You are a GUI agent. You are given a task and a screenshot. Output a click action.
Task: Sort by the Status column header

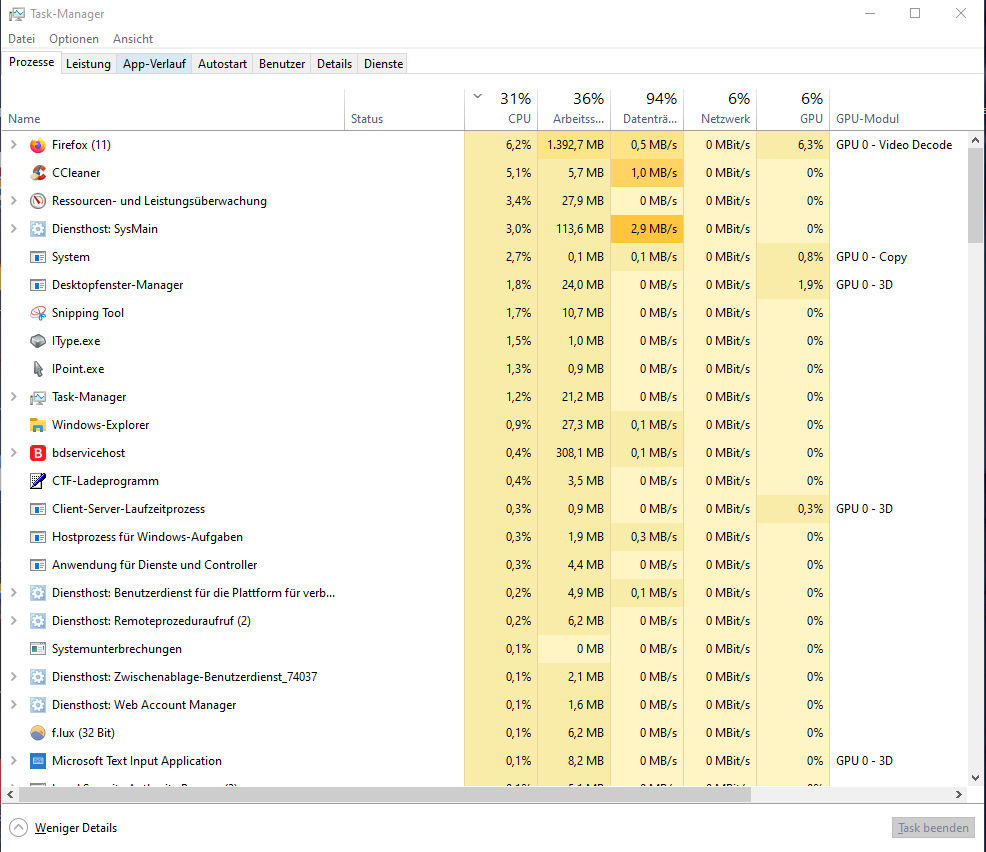pos(404,109)
